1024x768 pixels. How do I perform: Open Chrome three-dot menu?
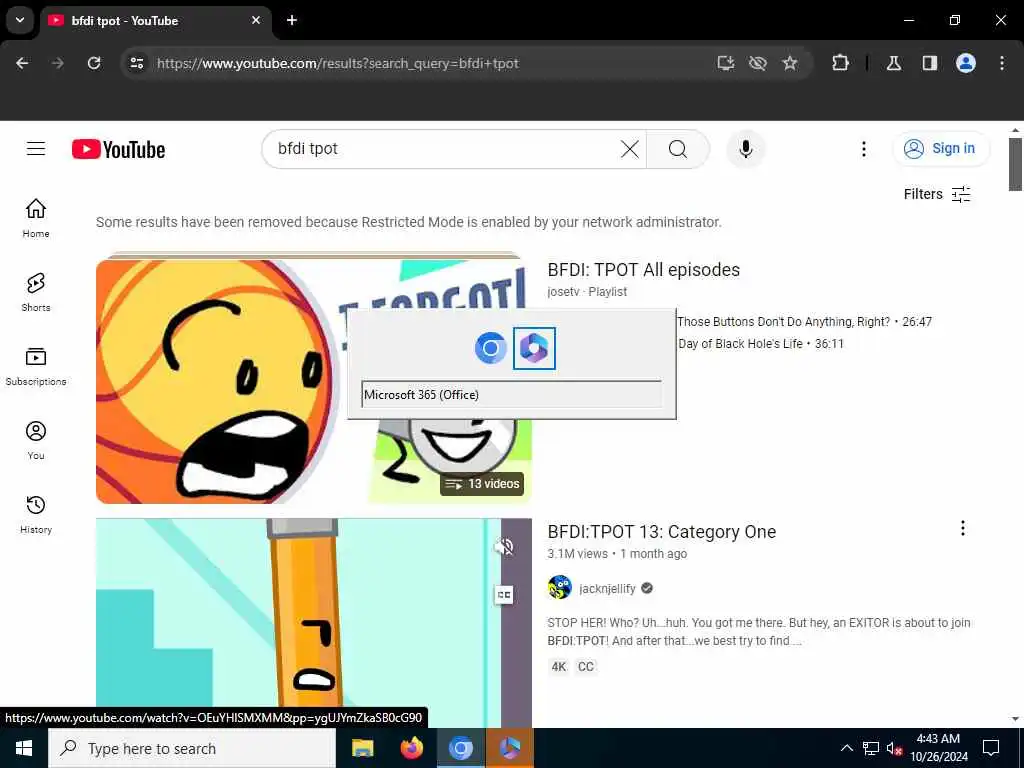pyautogui.click(x=1002, y=63)
